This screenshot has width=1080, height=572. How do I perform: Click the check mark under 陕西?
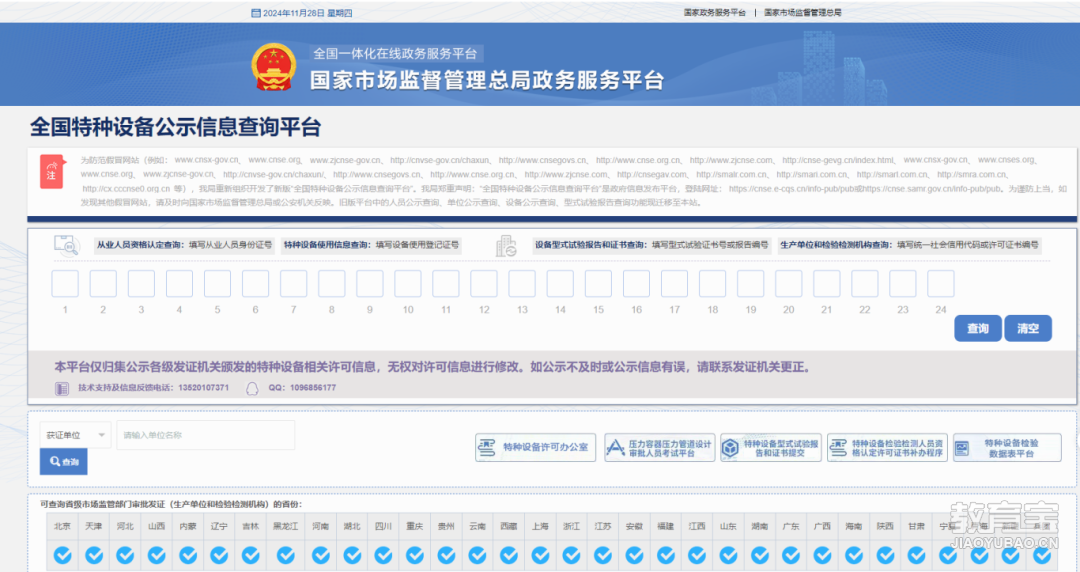click(x=885, y=555)
